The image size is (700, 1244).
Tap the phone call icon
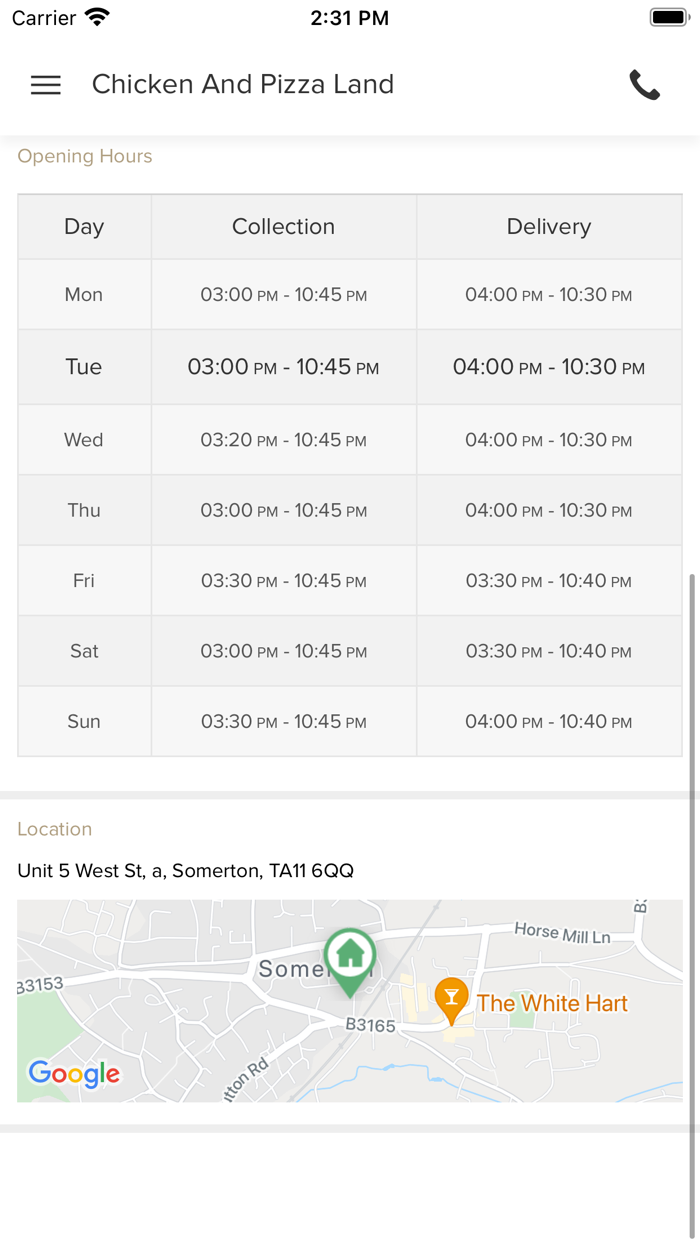pyautogui.click(x=644, y=85)
